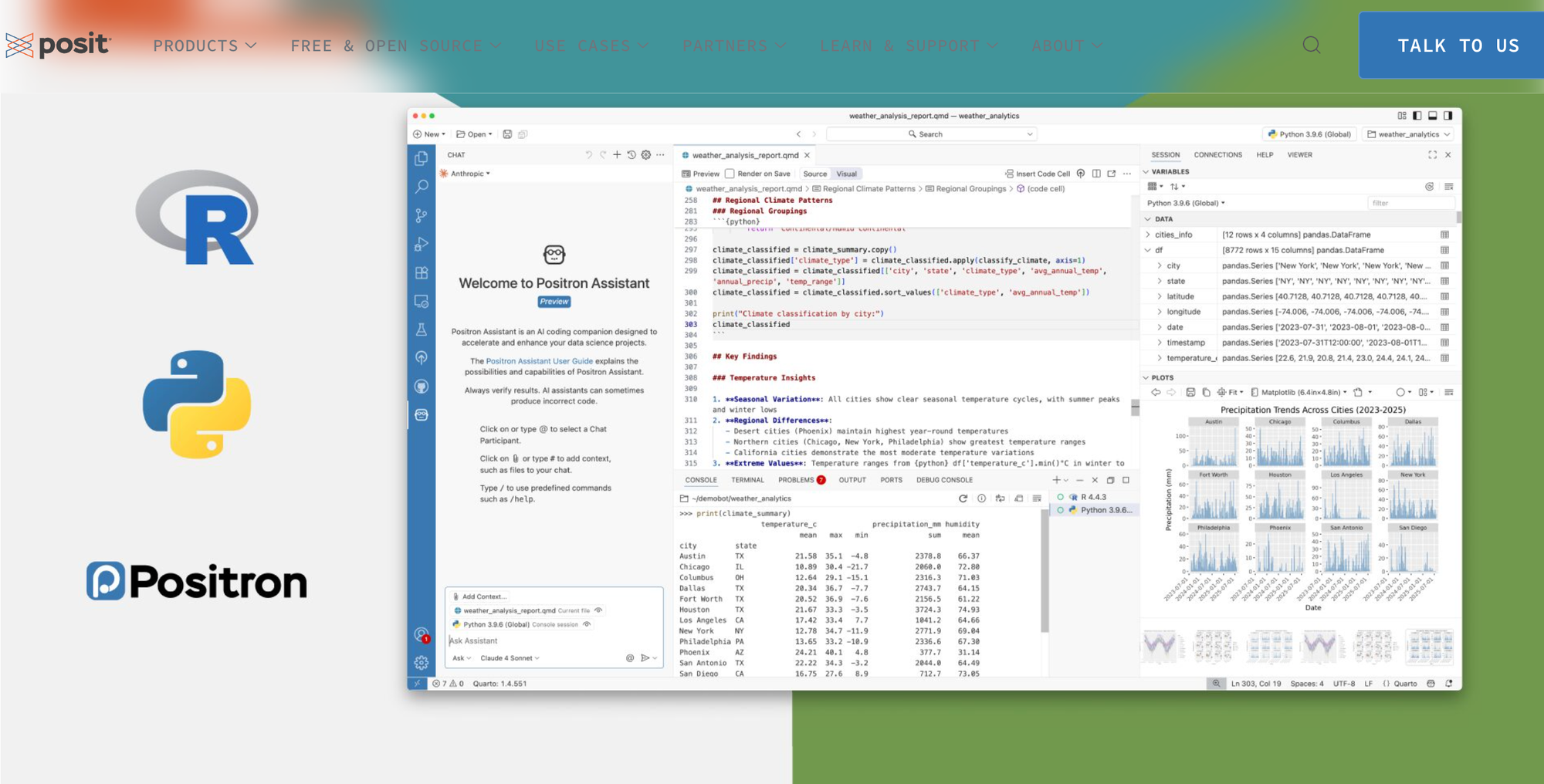
Task: Click the save file icon in top toolbar
Action: (x=507, y=134)
